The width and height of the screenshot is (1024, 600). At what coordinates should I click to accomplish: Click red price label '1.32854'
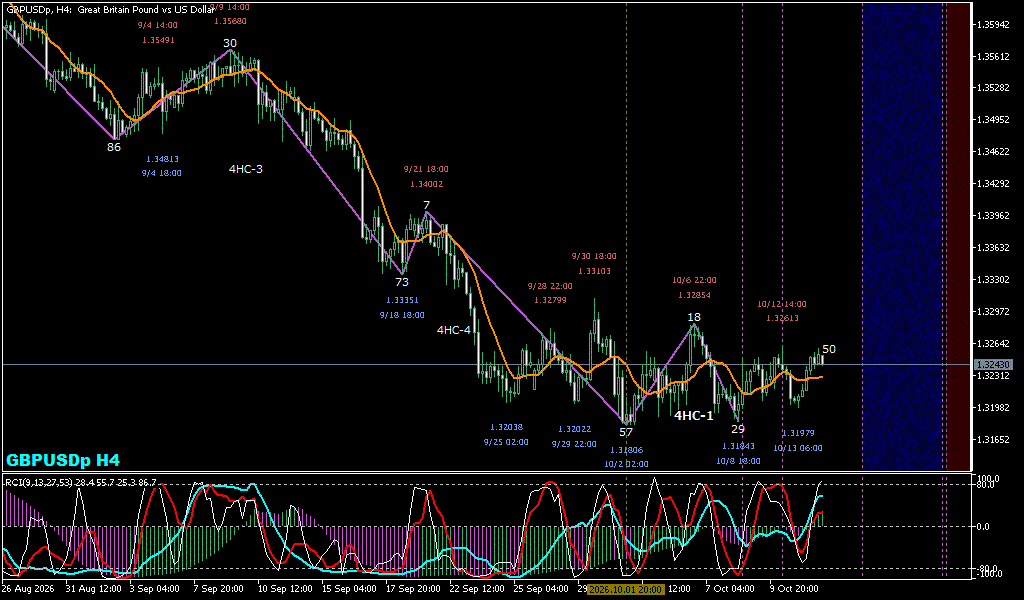coord(694,295)
